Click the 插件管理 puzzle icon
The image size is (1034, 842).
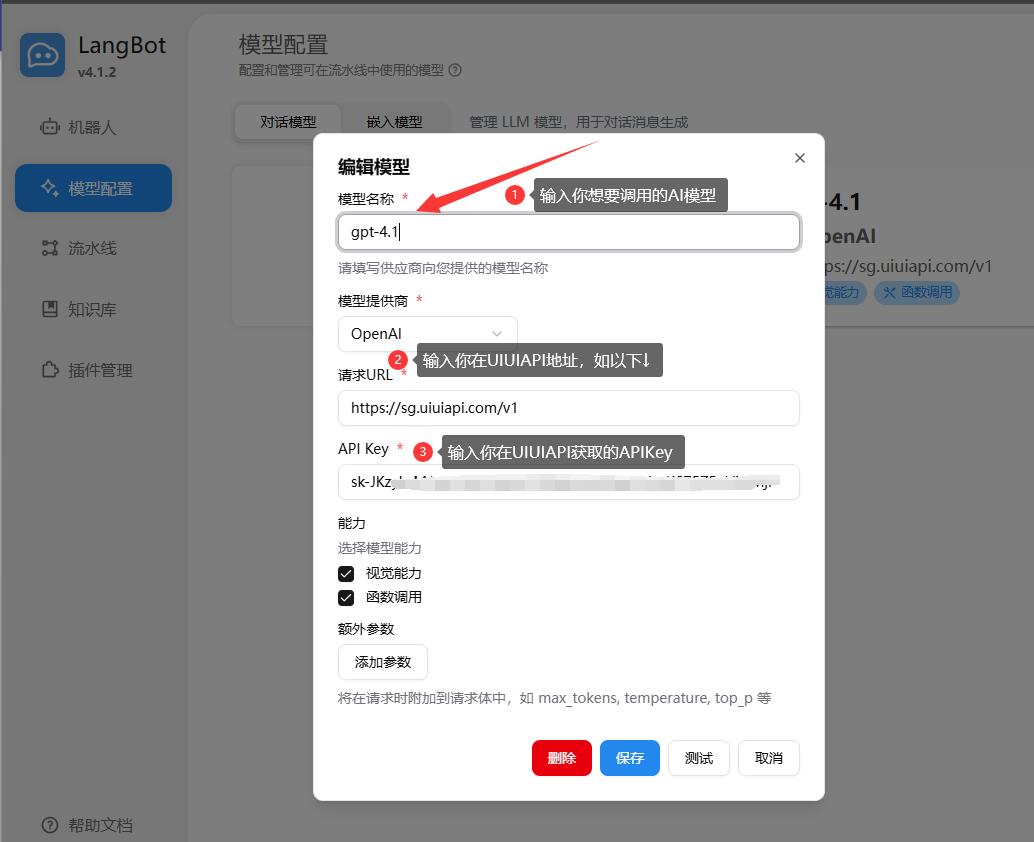(50, 370)
